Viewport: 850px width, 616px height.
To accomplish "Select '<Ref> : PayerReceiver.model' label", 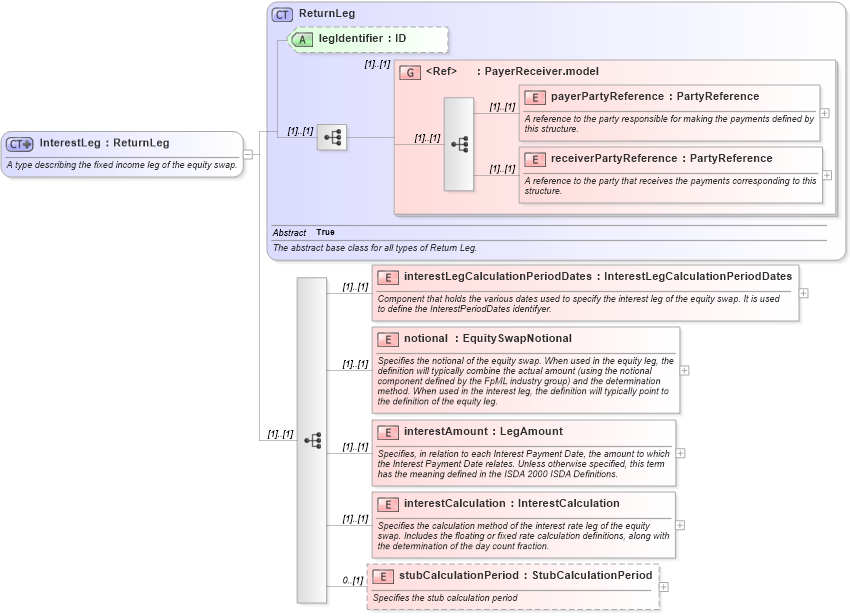I will (x=512, y=72).
